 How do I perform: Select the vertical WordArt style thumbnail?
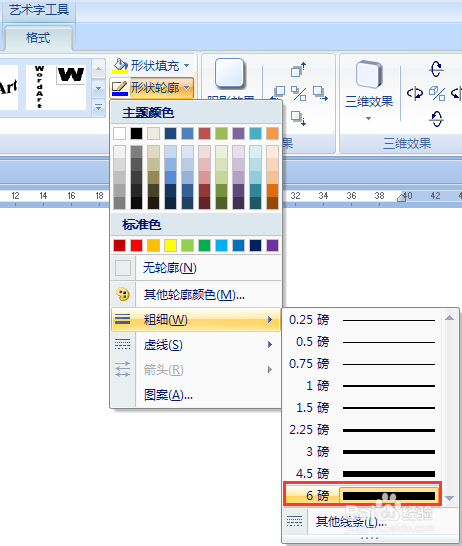point(40,87)
